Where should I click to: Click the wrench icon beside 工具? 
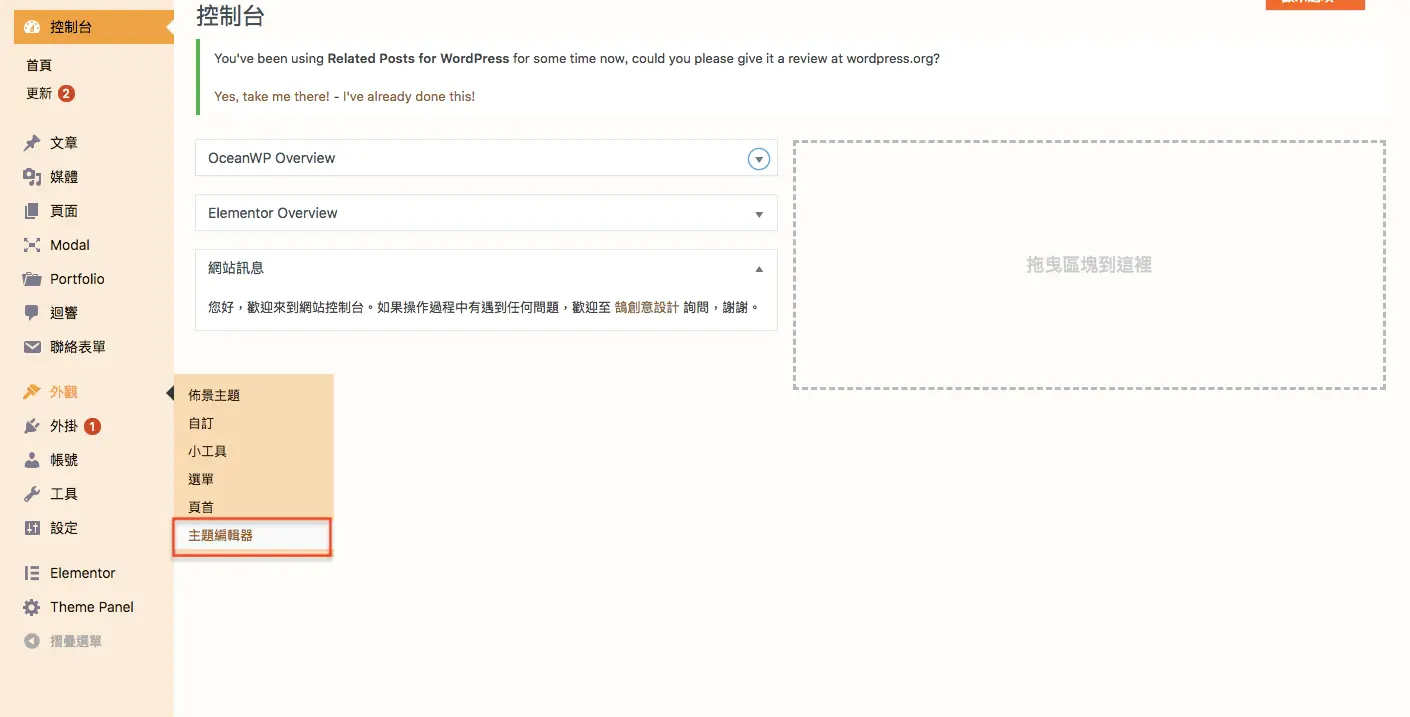(x=32, y=494)
